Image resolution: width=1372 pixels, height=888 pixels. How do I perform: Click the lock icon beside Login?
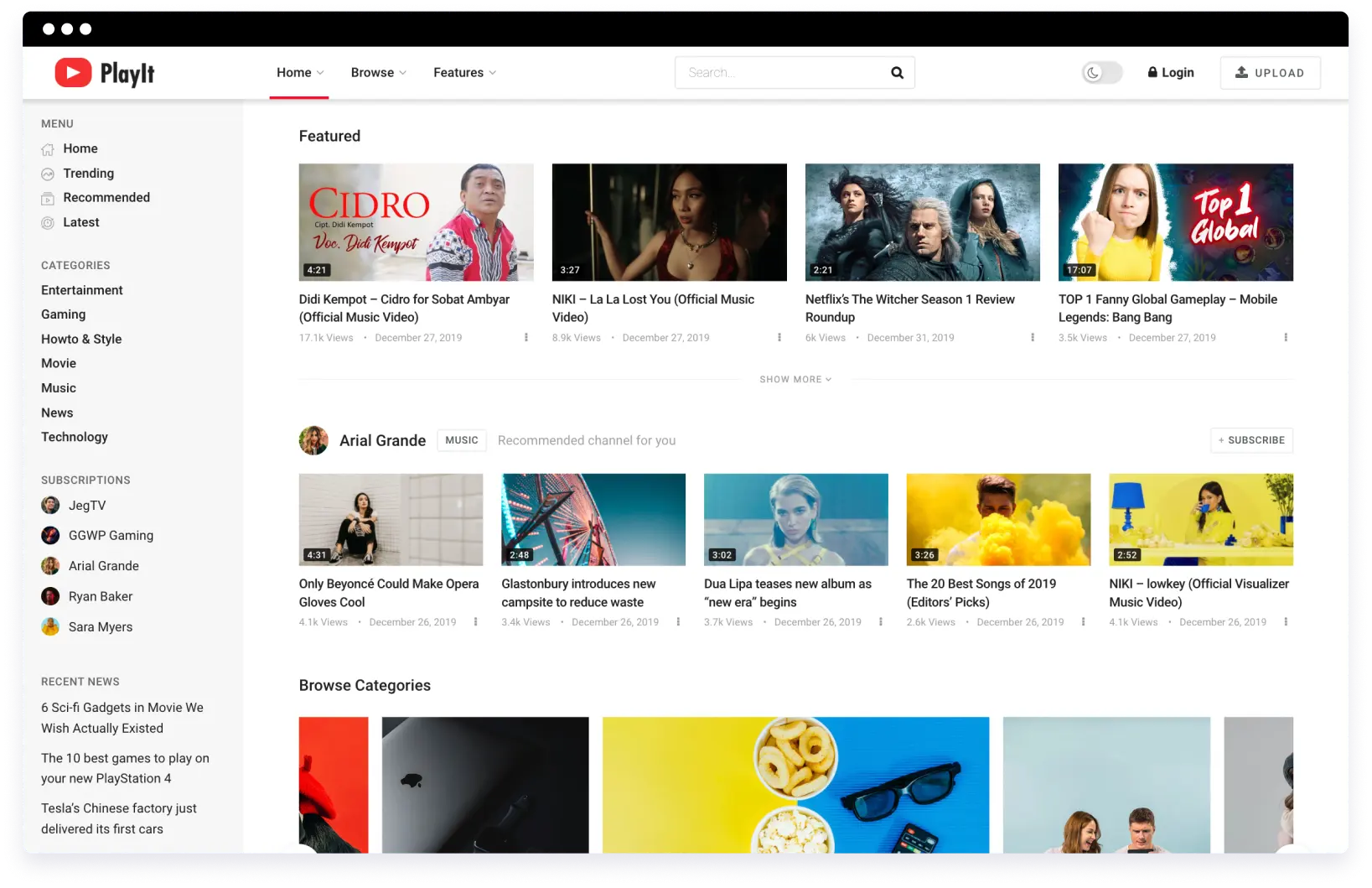coord(1152,72)
